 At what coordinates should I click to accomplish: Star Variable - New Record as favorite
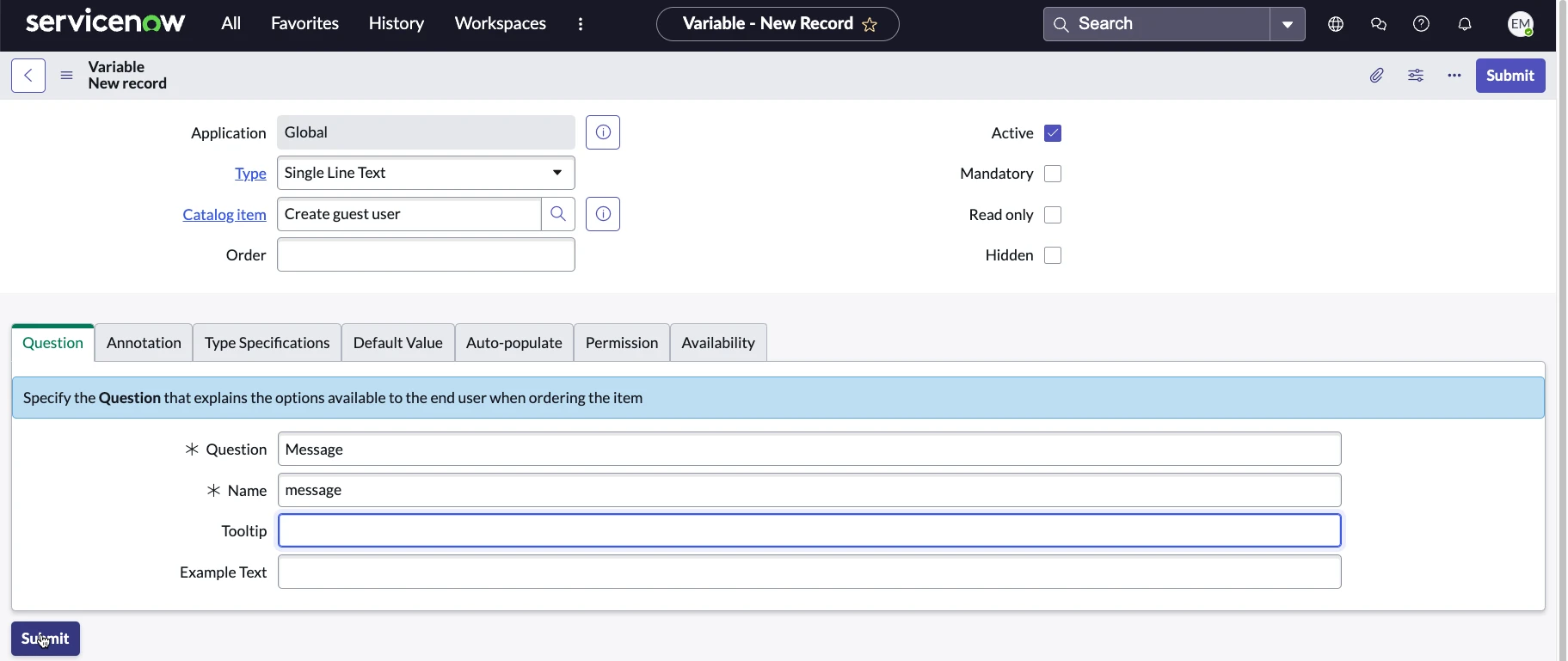[x=870, y=25]
